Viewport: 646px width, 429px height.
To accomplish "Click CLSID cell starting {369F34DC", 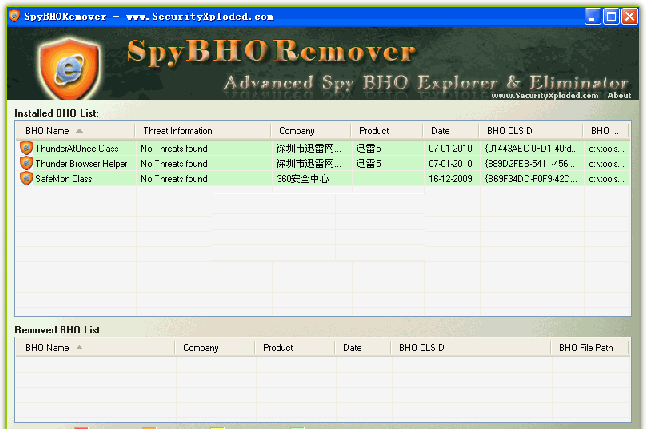I will 531,179.
